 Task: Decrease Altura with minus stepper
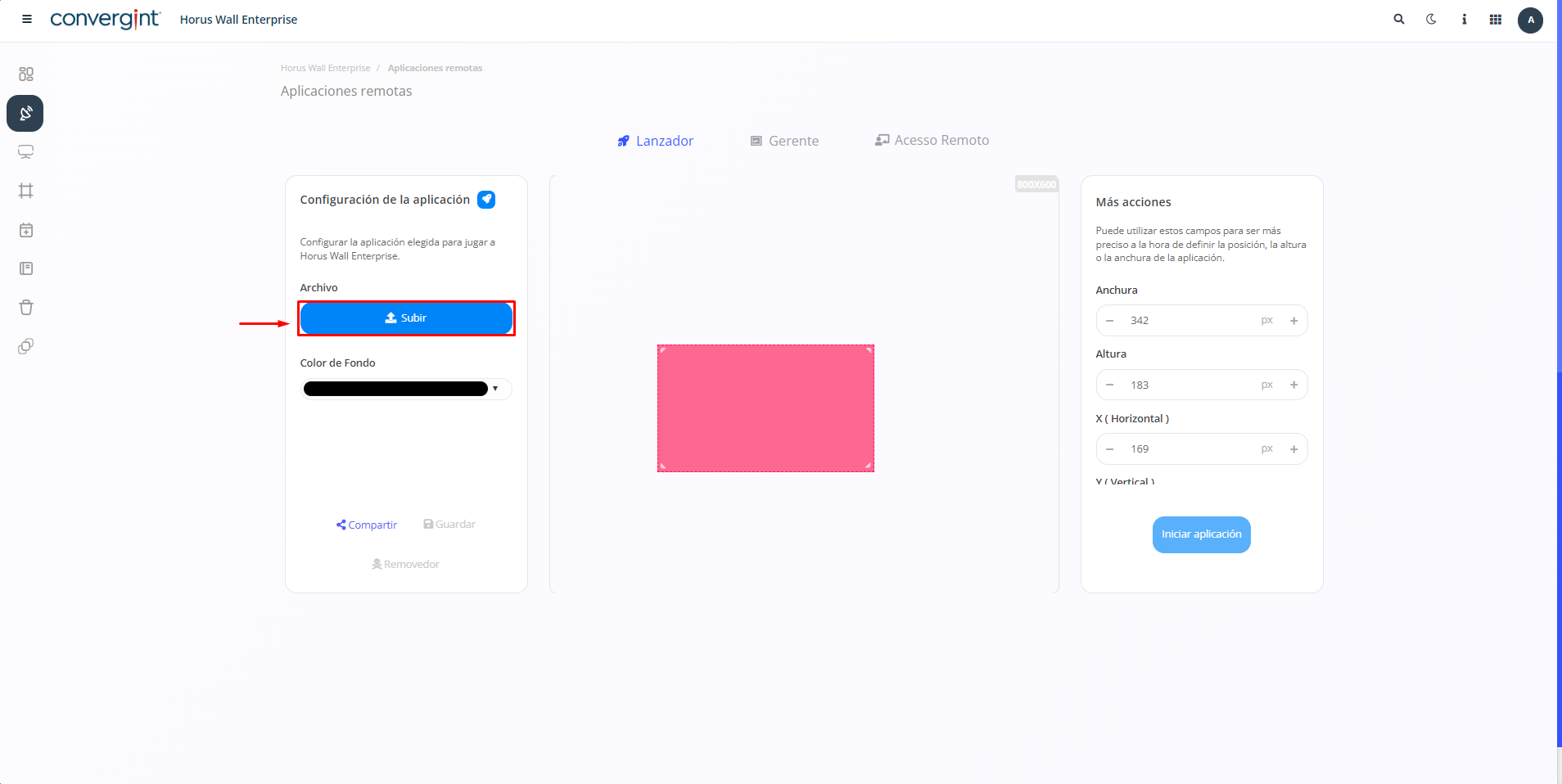1110,385
